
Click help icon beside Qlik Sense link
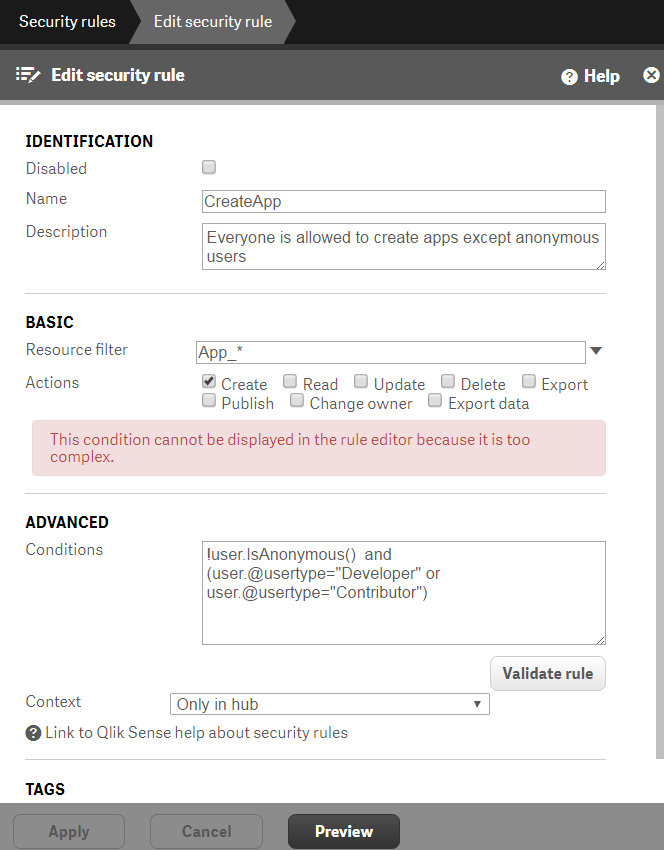tap(33, 733)
